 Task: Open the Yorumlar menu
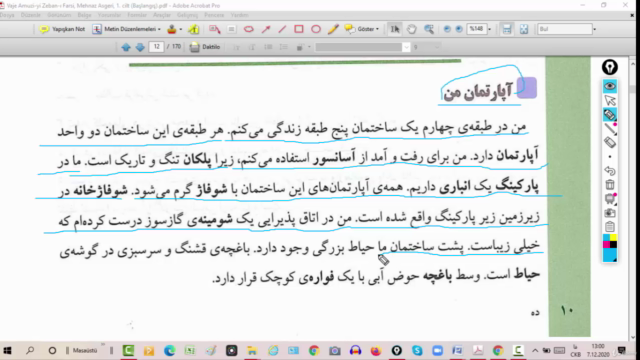tap(109, 15)
